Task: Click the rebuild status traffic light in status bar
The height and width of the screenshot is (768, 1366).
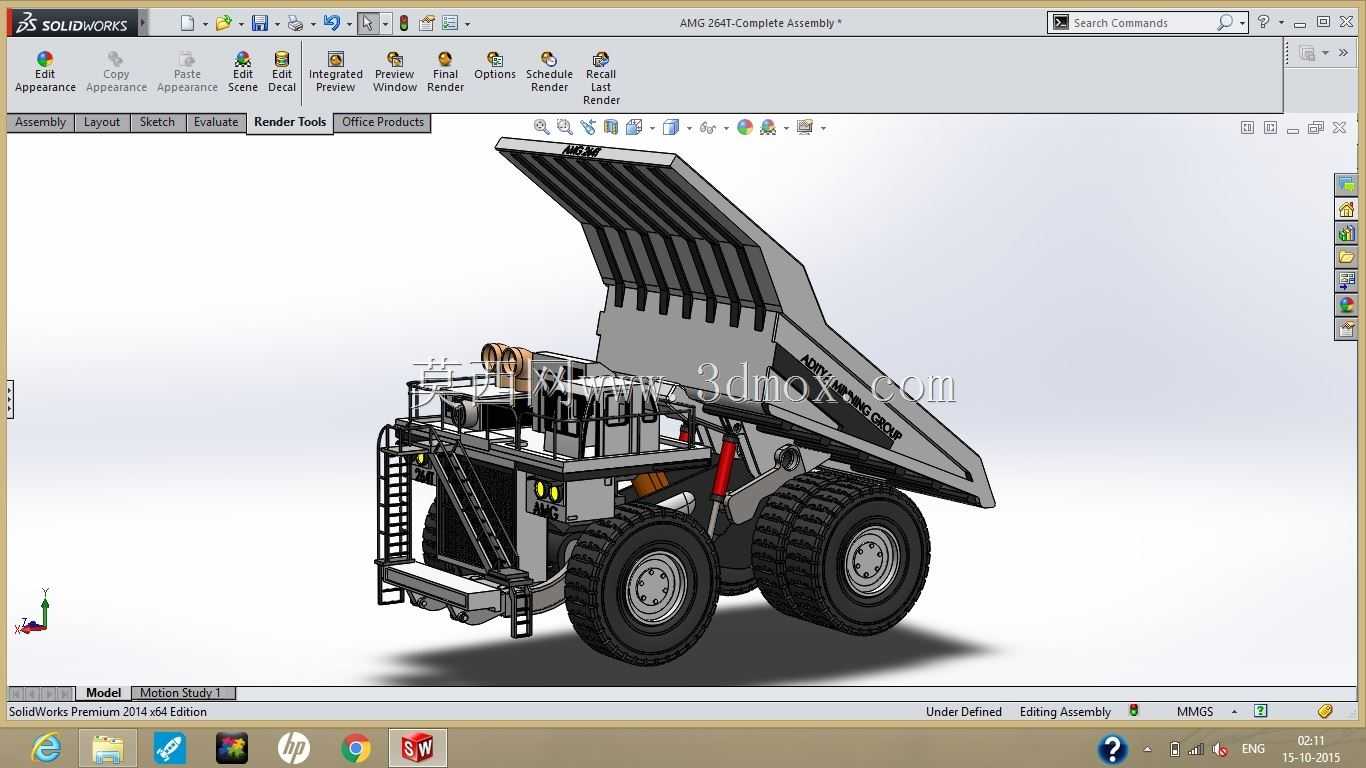Action: pyautogui.click(x=1134, y=711)
